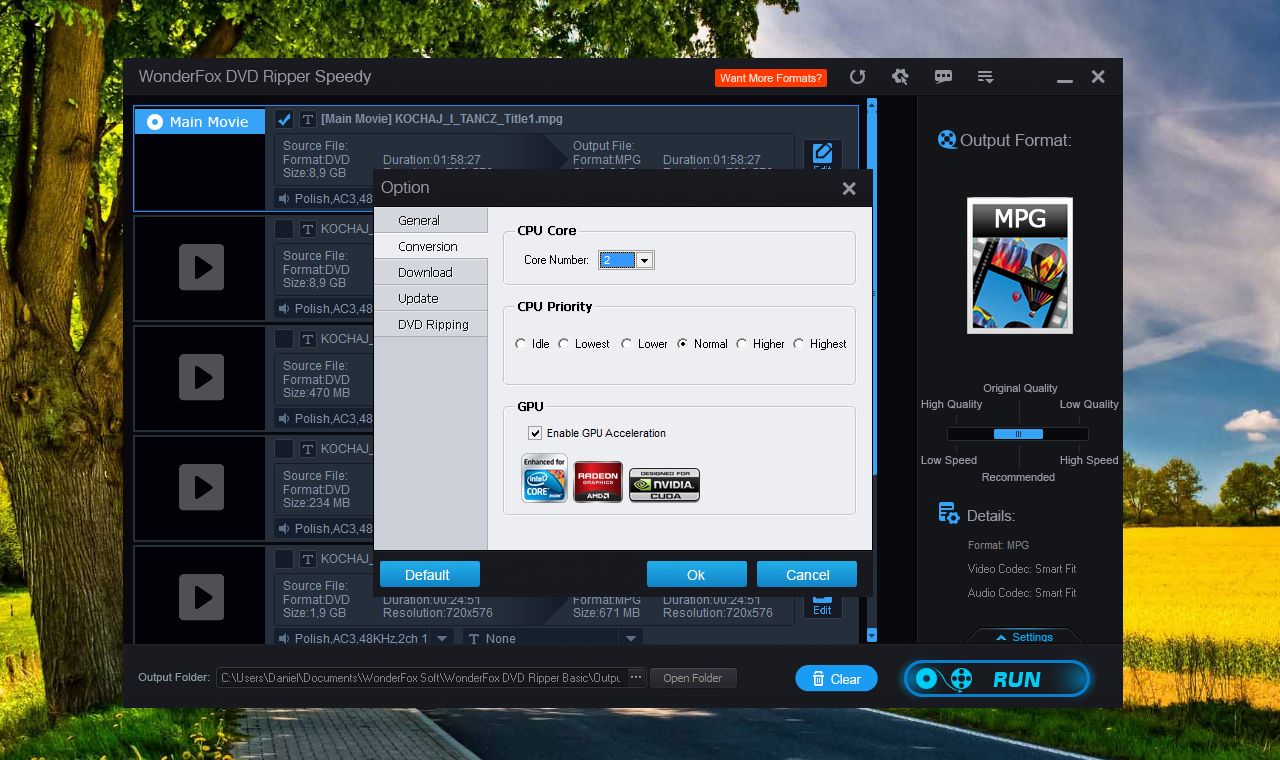Viewport: 1280px width, 760px height.
Task: Expand the subtitle None dropdown
Action: pos(630,638)
